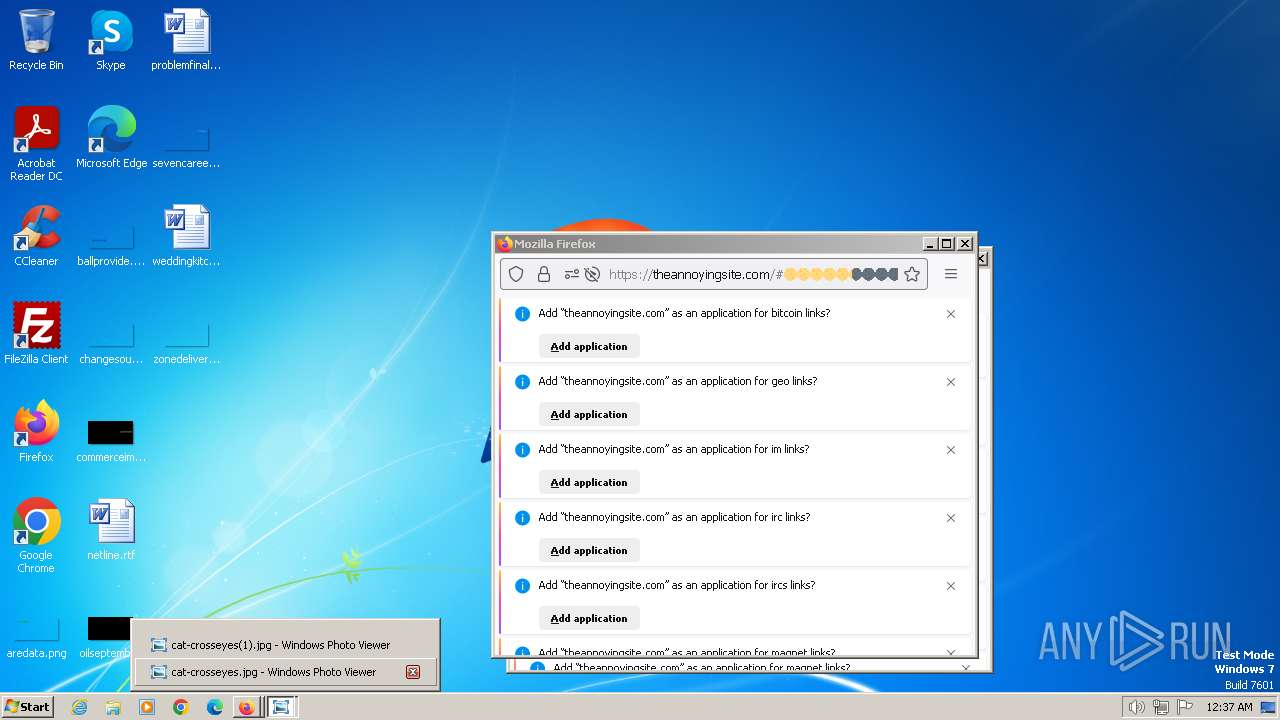1280x720 pixels.
Task: Click info icon of ircs links notification
Action: pos(522,586)
